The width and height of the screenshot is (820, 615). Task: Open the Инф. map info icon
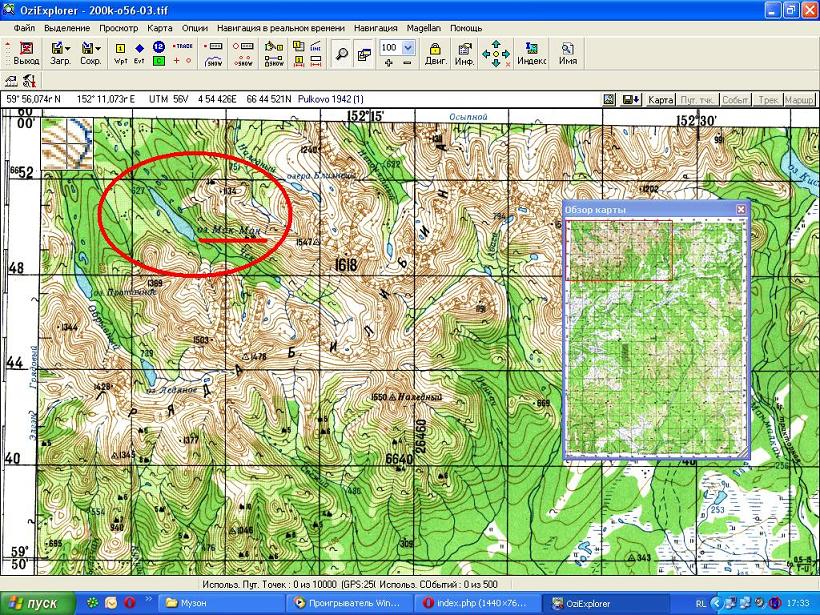click(464, 53)
